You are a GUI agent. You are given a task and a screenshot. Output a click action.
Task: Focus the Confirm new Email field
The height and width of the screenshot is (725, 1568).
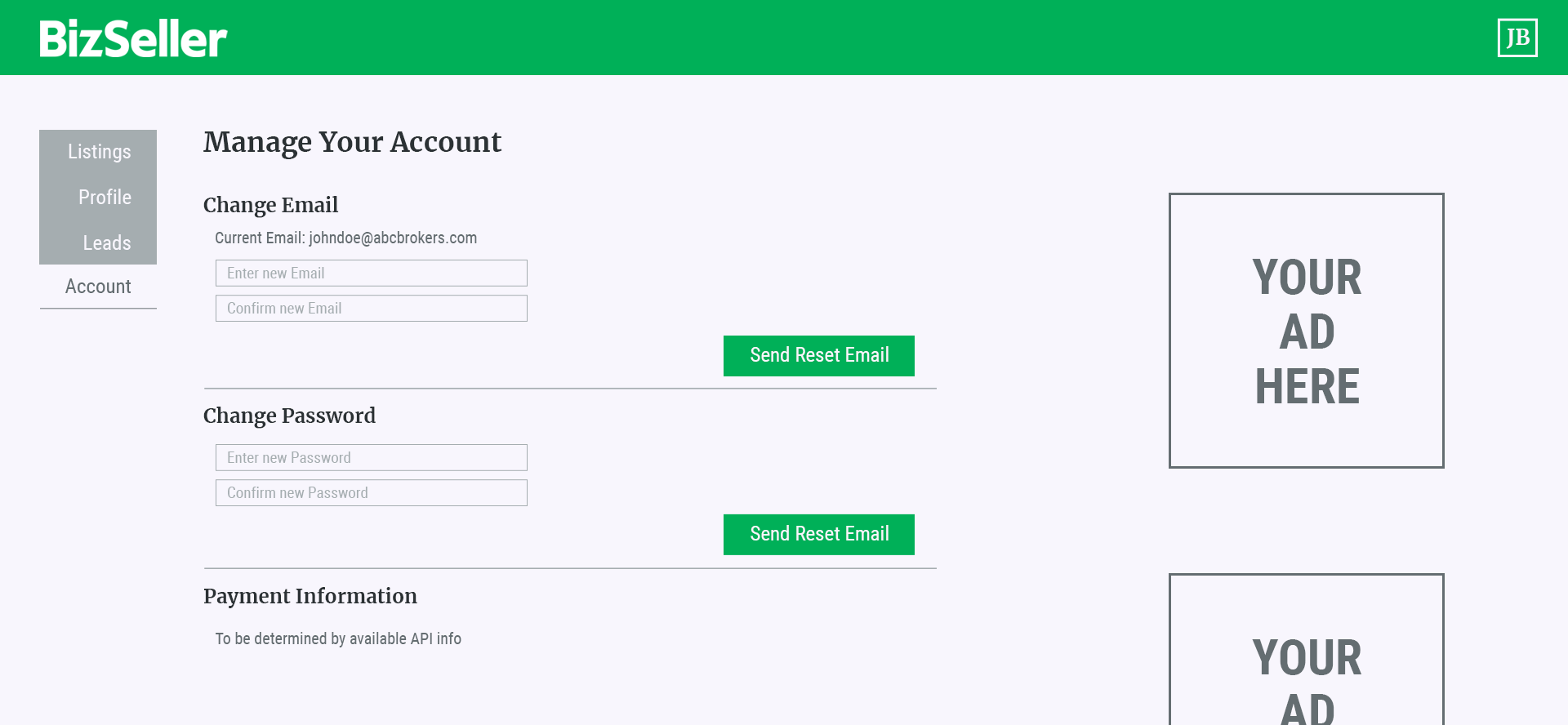(372, 308)
